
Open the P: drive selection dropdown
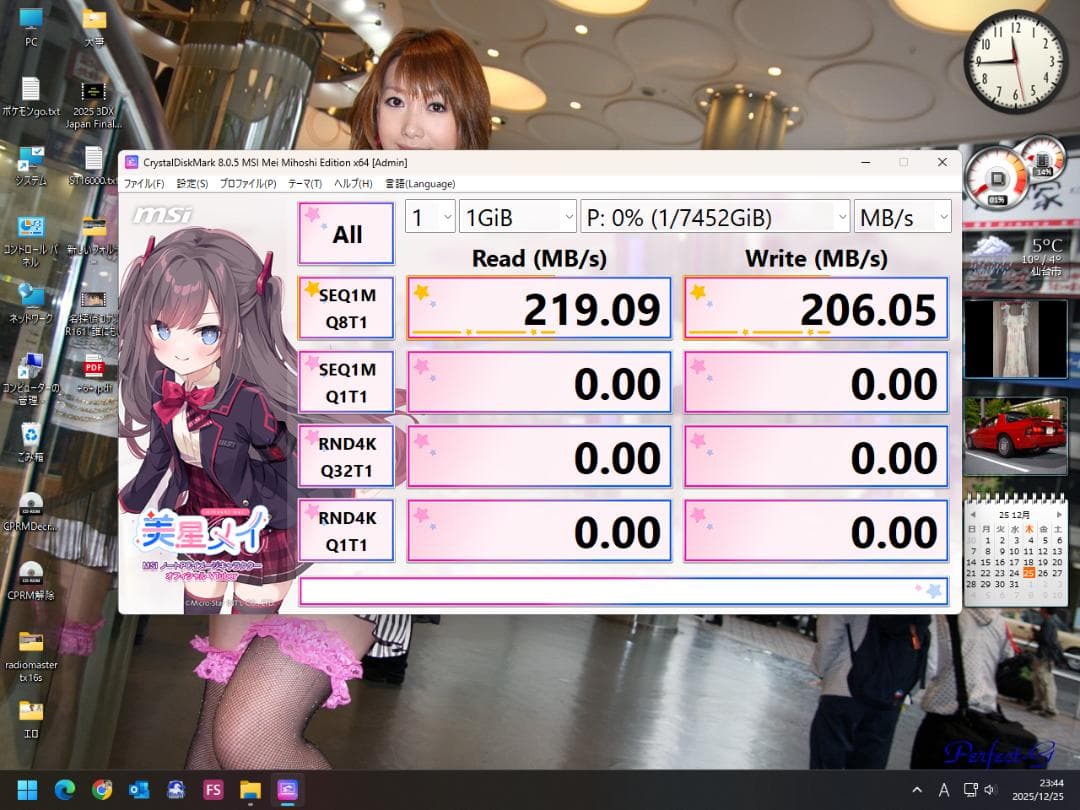[x=714, y=216]
